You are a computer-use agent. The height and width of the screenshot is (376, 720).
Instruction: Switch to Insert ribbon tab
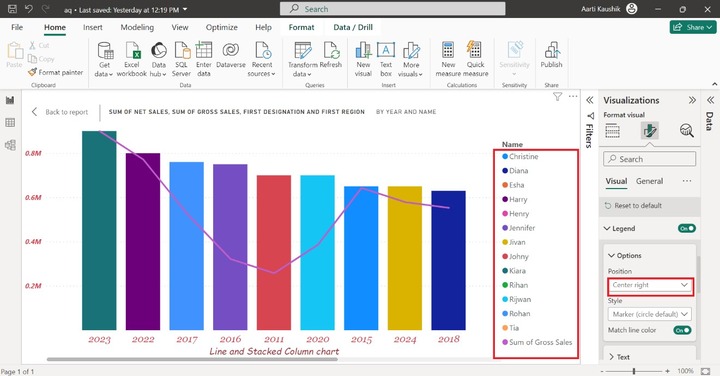pos(93,27)
